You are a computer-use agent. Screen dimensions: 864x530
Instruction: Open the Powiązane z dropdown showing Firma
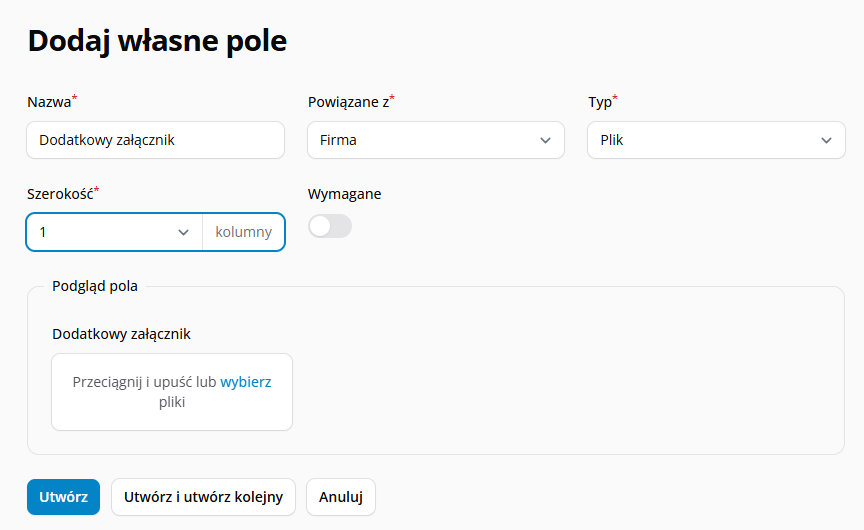point(436,140)
